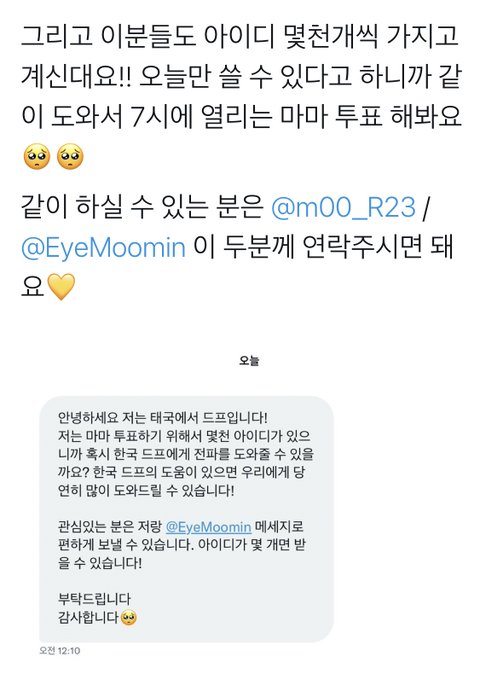Click the second pleading face emoji
480x680 pixels.
point(70,156)
